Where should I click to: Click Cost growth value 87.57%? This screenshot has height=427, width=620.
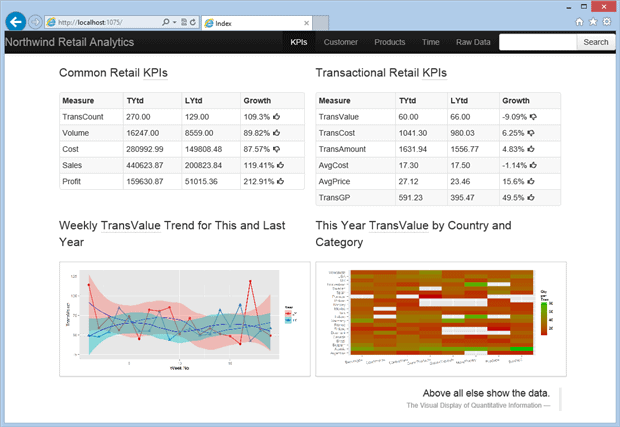[257, 149]
